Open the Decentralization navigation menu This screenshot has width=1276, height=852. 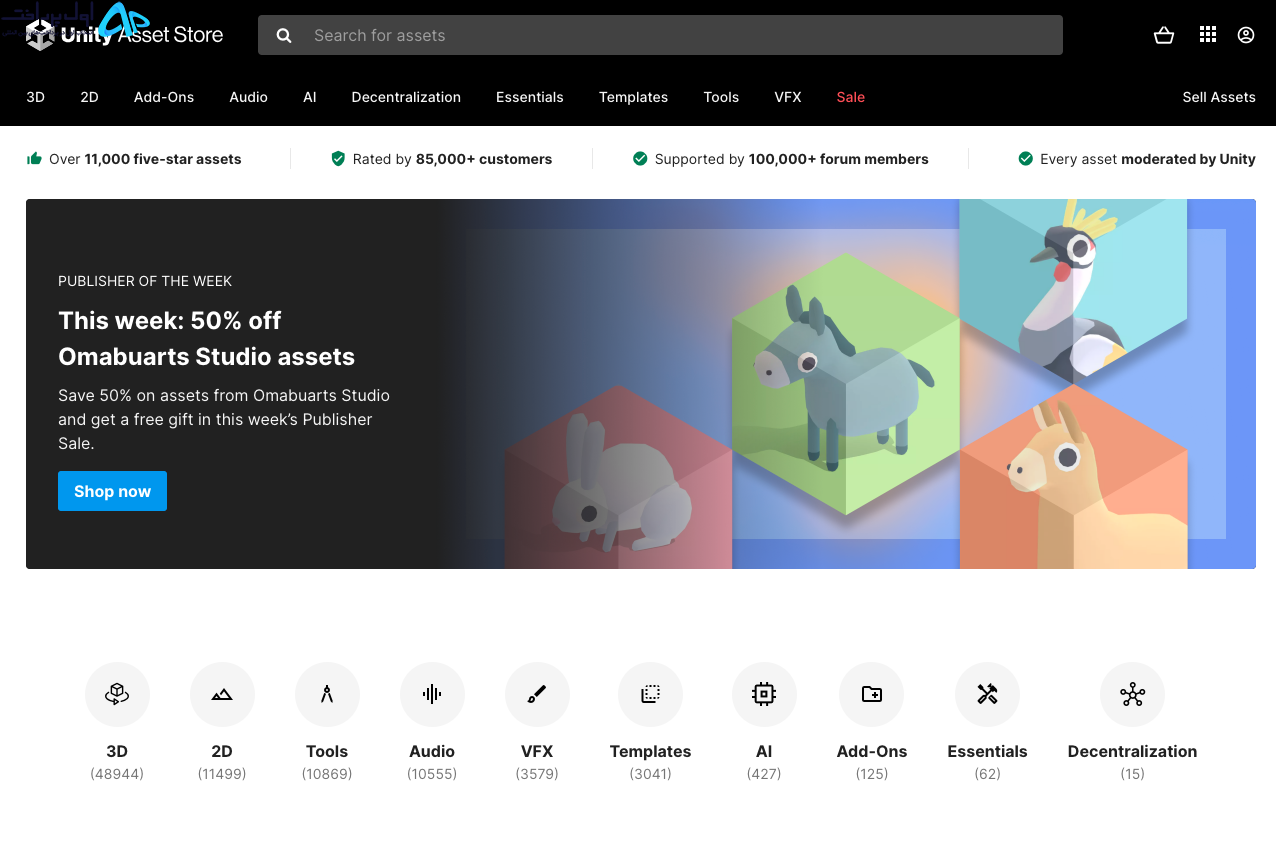(x=406, y=97)
